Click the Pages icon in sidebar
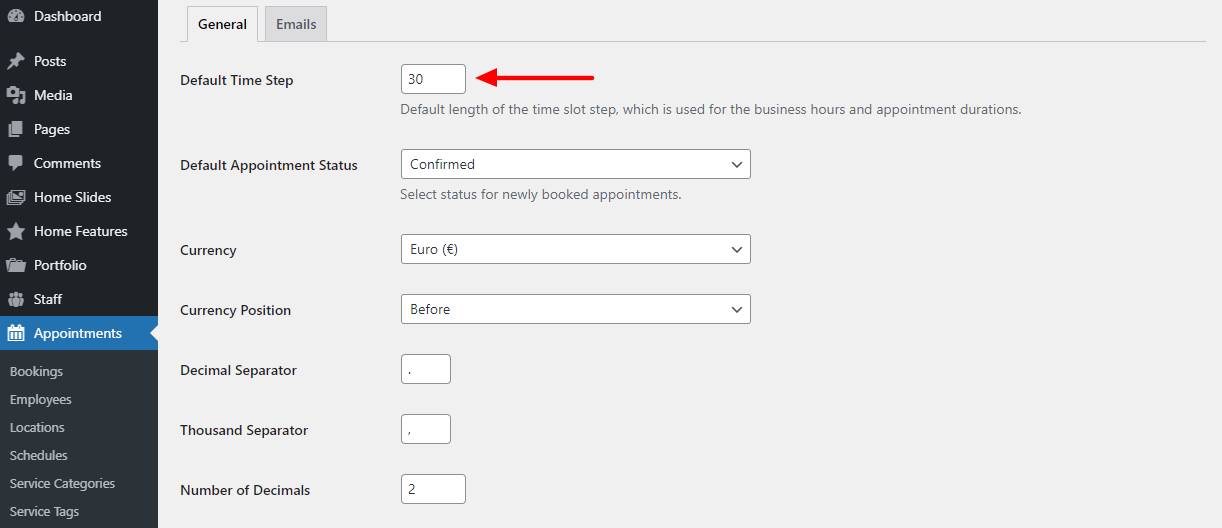This screenshot has height=528, width=1222. [x=16, y=129]
